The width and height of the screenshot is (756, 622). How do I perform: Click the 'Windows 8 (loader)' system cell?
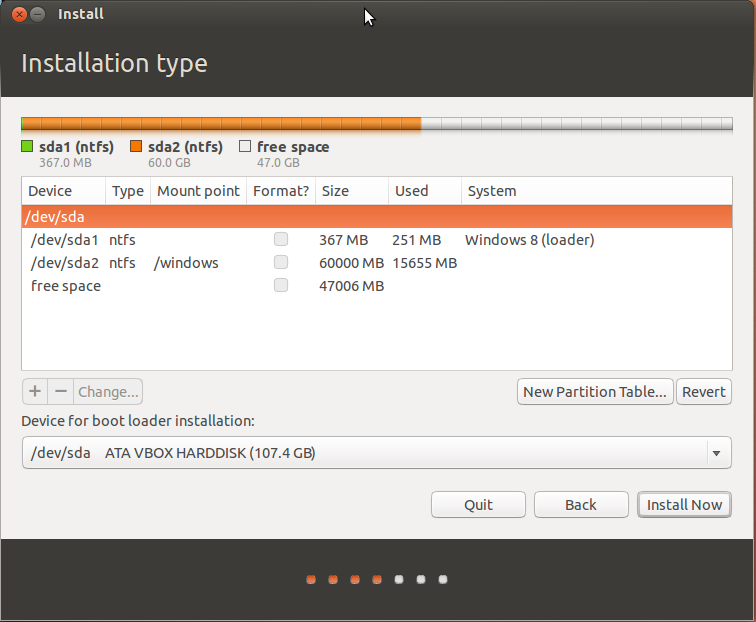point(529,240)
